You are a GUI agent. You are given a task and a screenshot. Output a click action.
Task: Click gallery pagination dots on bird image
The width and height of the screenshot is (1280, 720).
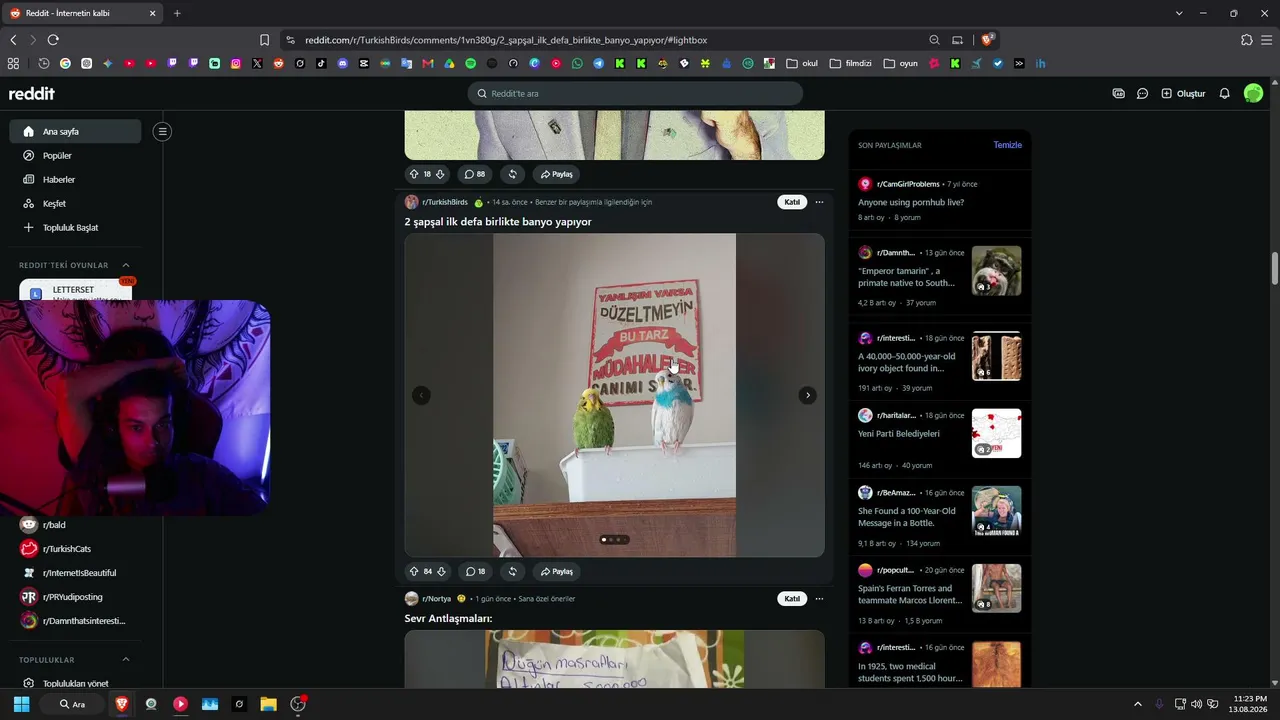click(614, 540)
